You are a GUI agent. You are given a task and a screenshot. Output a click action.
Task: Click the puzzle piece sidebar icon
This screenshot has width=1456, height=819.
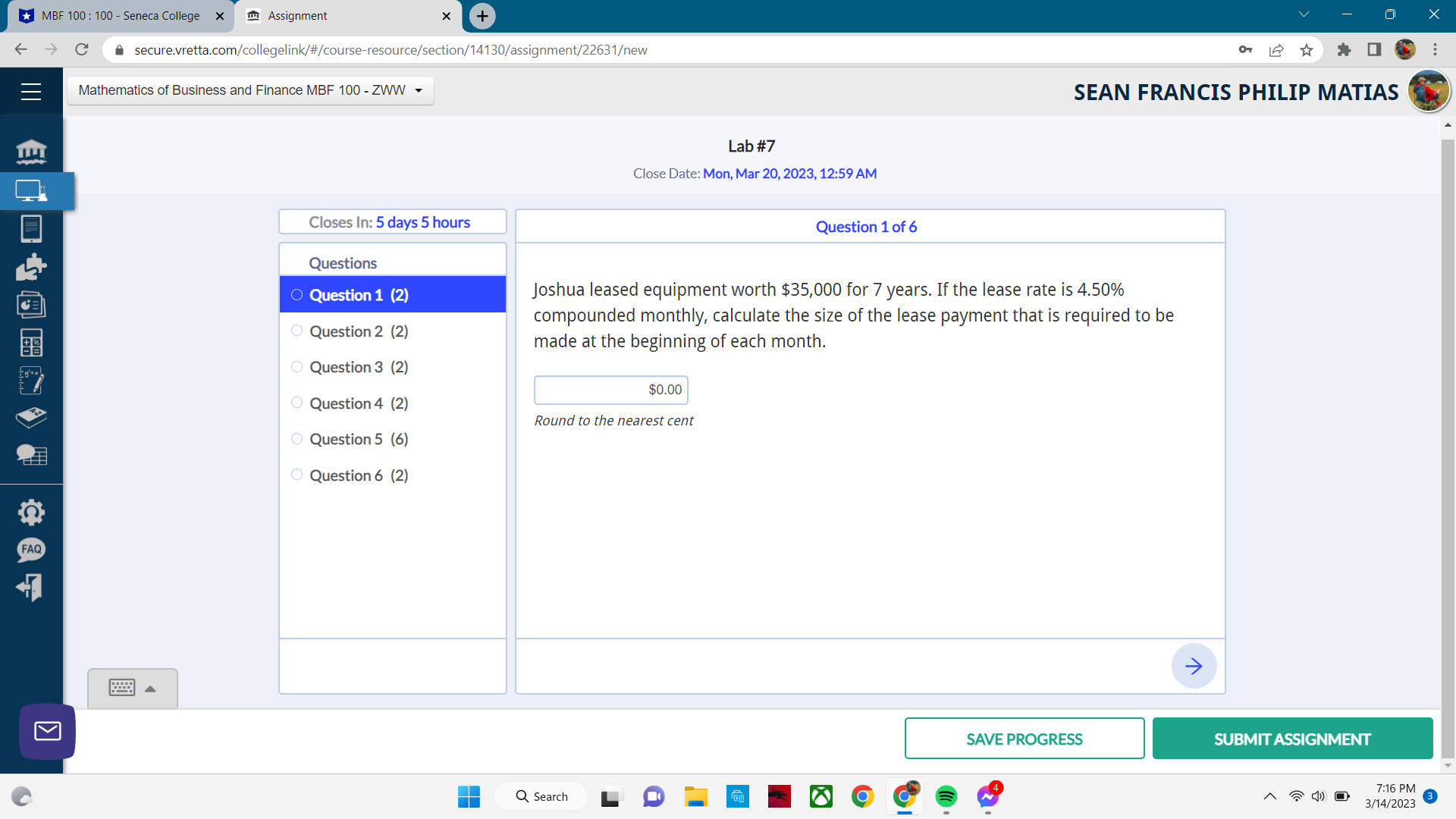point(31,267)
